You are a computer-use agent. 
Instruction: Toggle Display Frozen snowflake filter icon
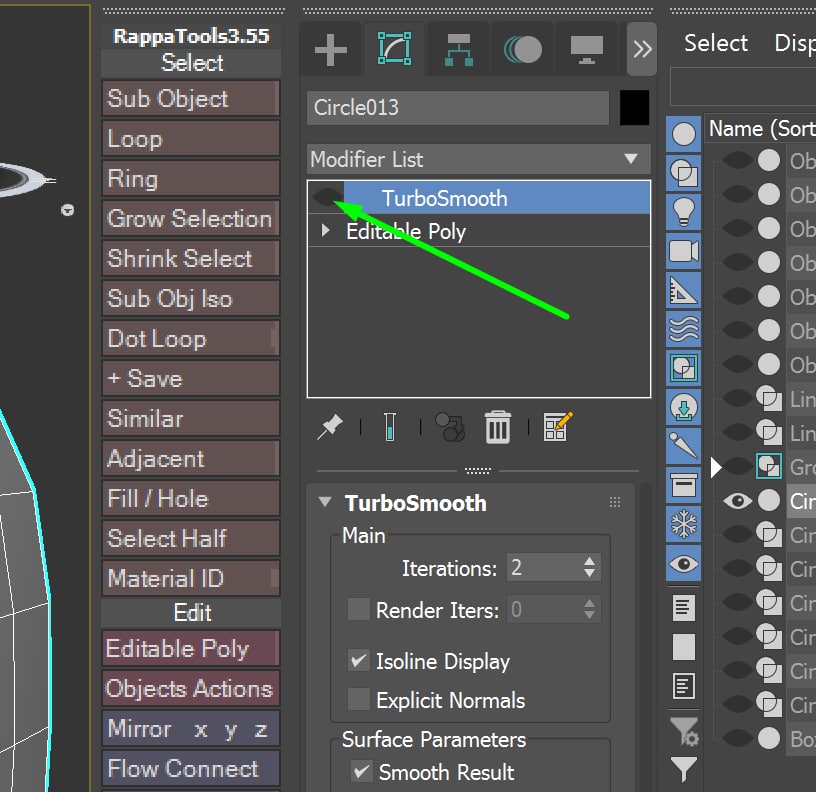(x=684, y=525)
